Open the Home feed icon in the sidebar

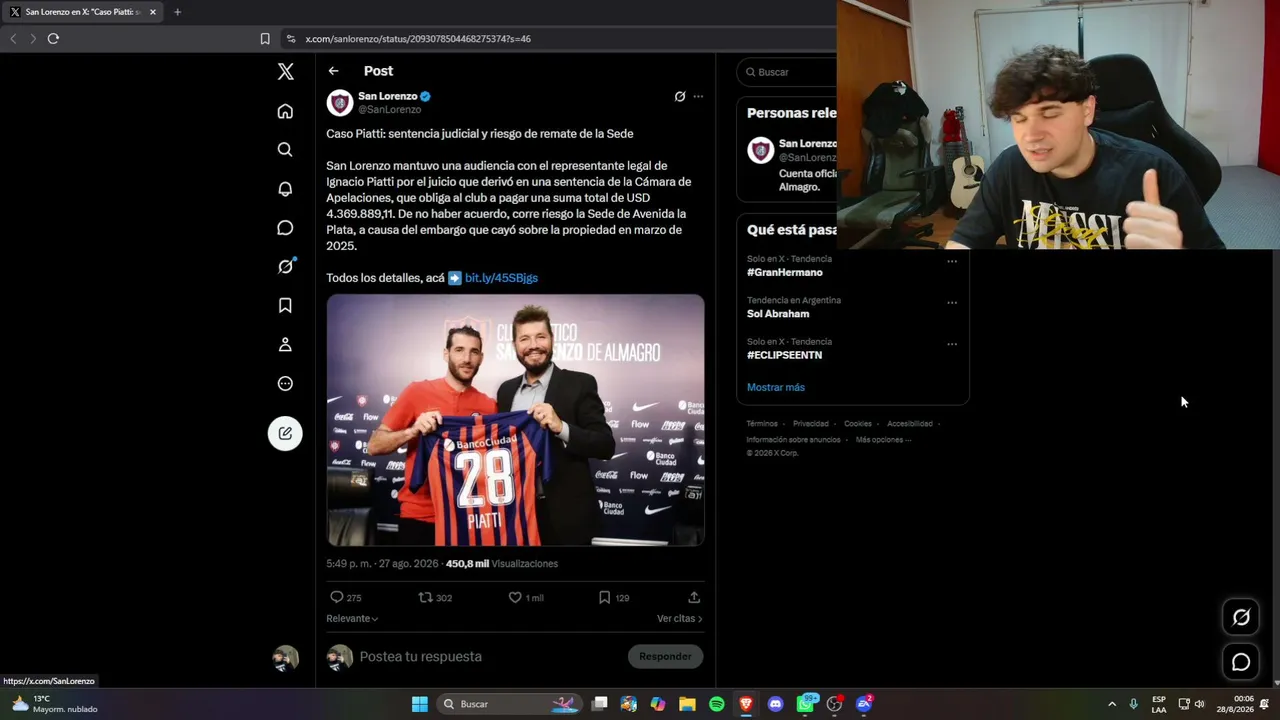285,111
